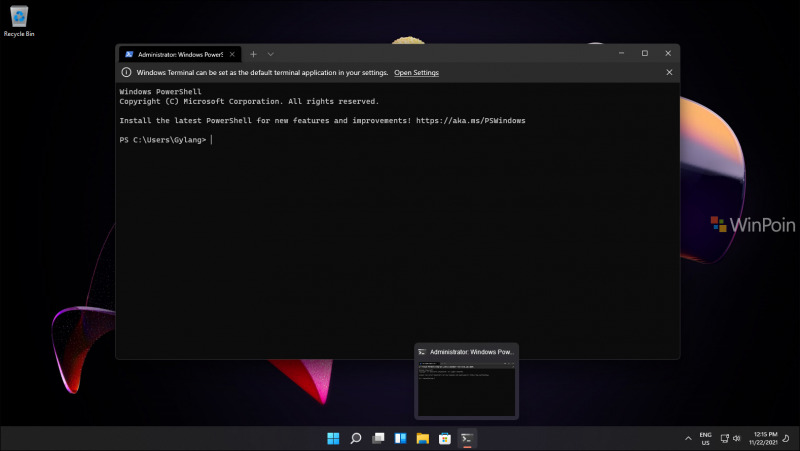Click the Copyright Microsoft Corporation line
Image resolution: width=800 pixels, height=451 pixels.
(249, 102)
